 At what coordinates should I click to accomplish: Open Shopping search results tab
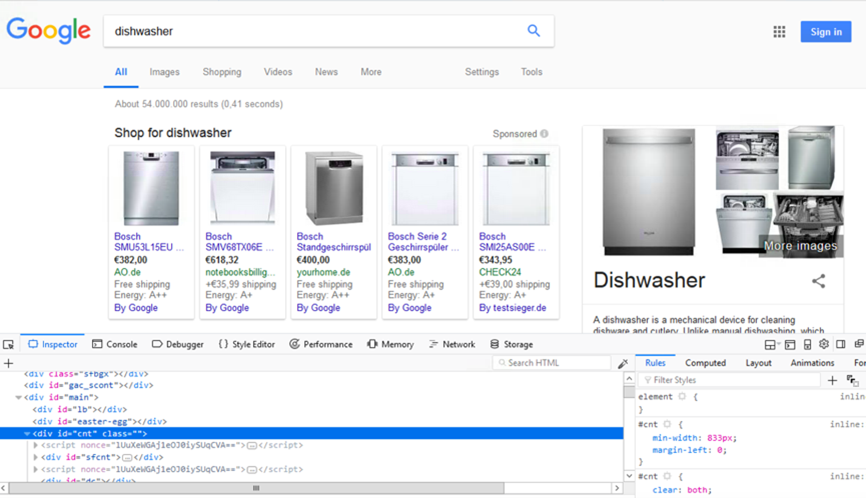(x=221, y=72)
